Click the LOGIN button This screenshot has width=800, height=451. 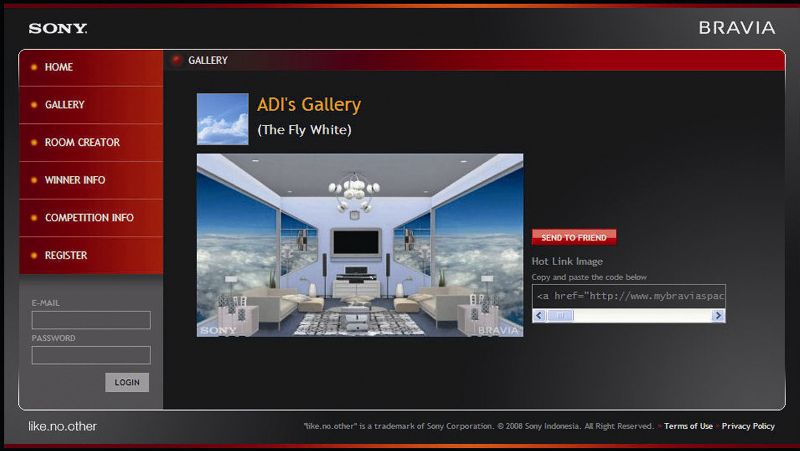tap(127, 382)
